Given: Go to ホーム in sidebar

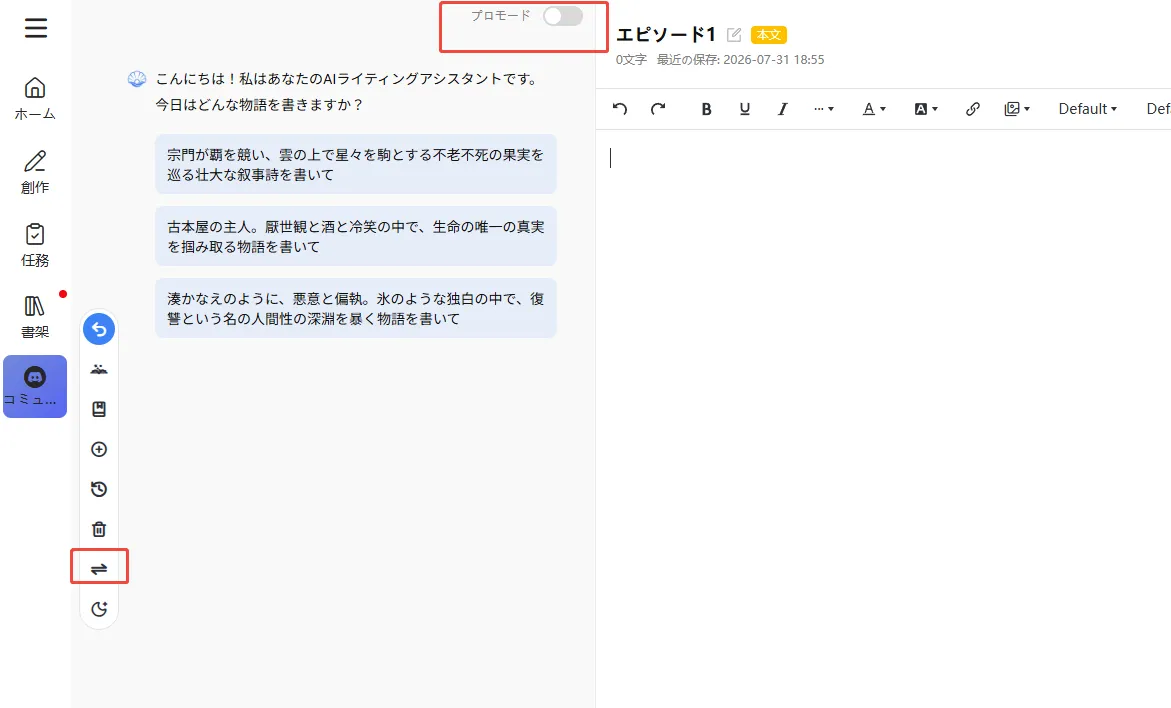Looking at the screenshot, I should 34,99.
